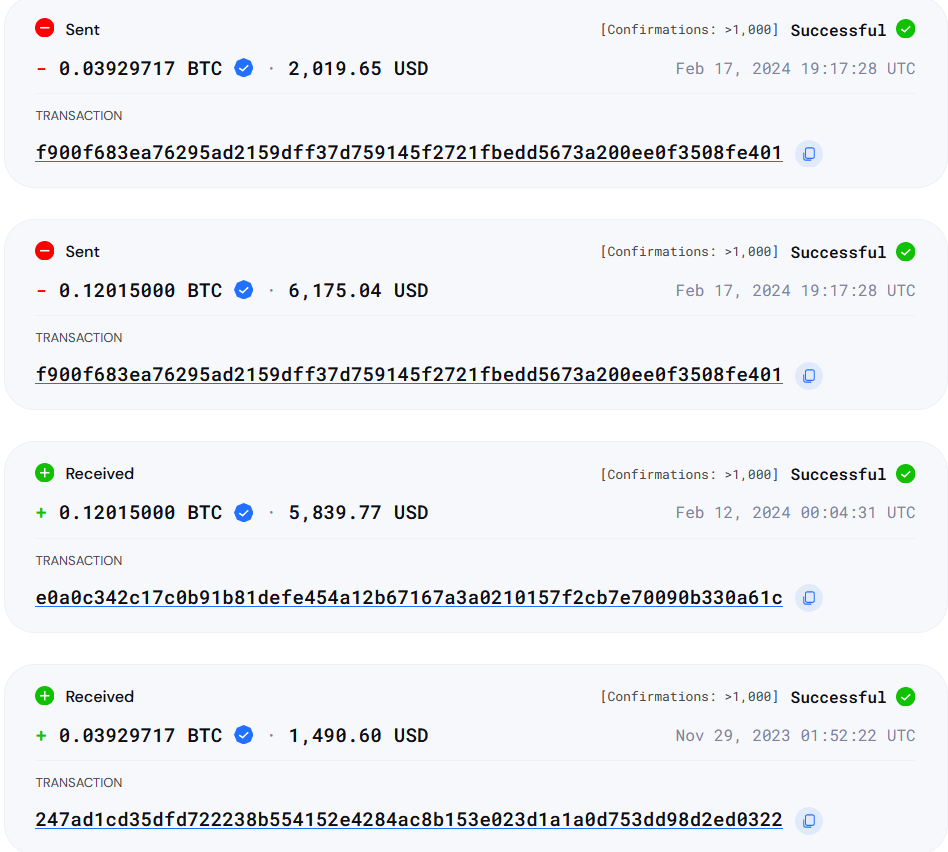Copy the 247ad1cd transaction hash
Screen dimensions: 948x852
coord(808,821)
